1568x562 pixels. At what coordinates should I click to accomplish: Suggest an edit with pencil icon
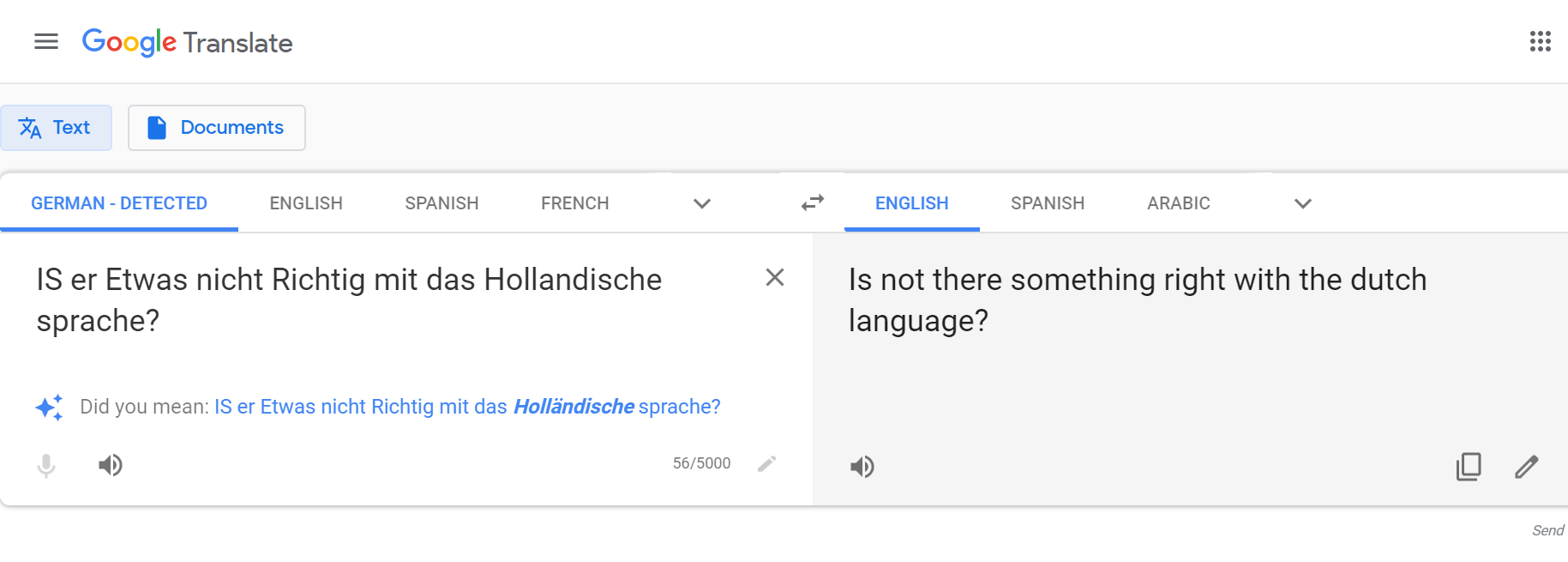1526,466
